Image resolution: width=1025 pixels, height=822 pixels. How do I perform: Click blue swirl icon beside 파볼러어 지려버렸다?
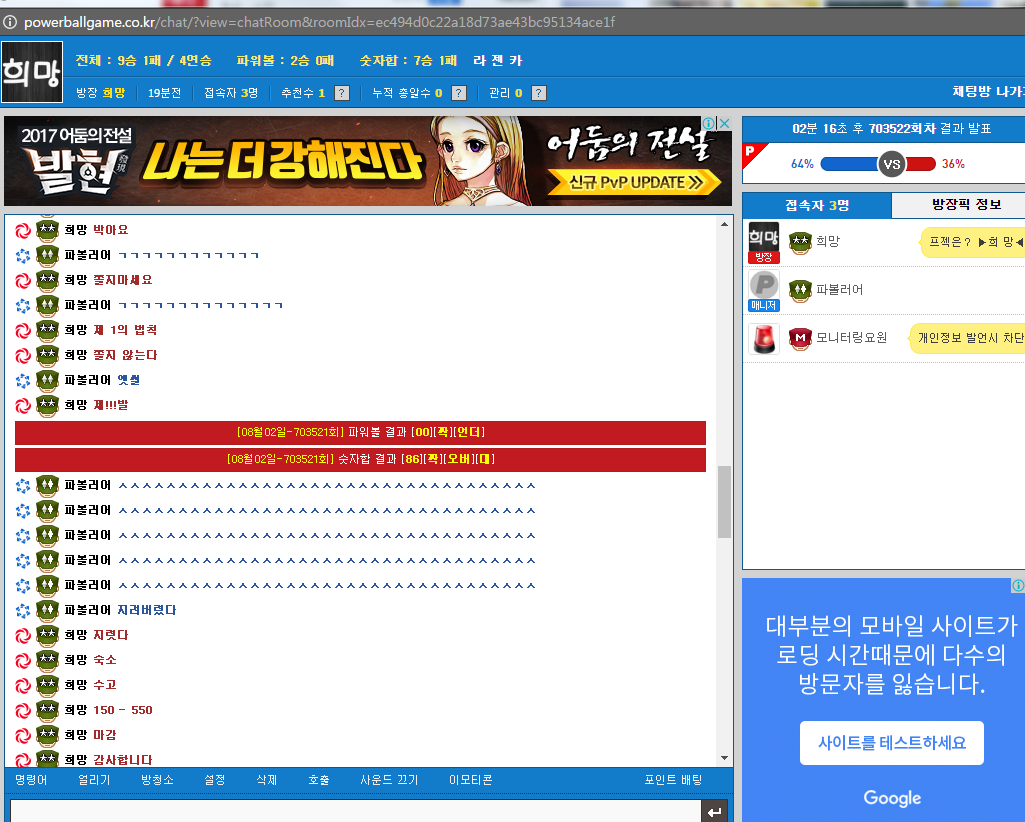[x=23, y=610]
